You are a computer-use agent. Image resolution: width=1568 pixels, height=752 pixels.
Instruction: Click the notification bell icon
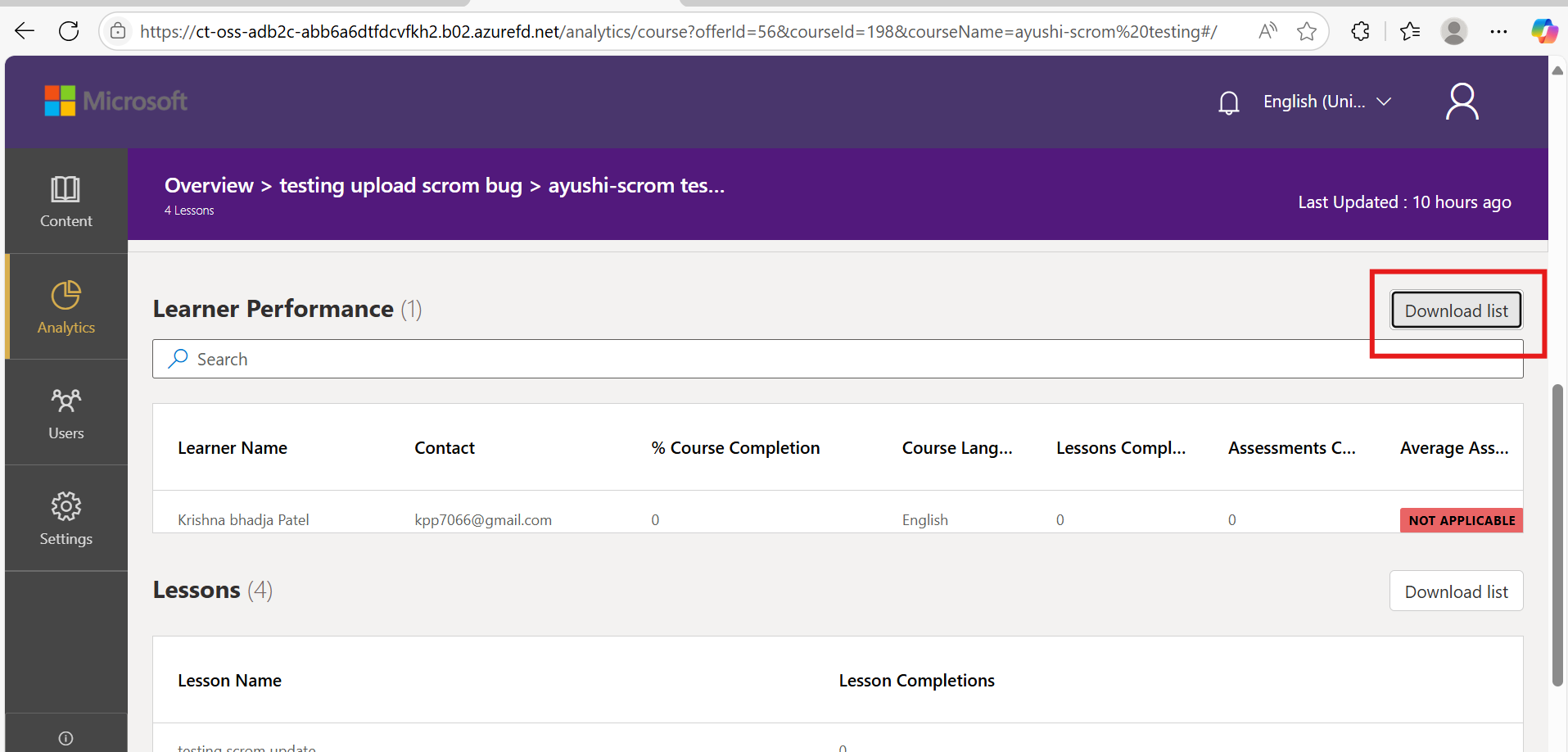click(x=1228, y=102)
